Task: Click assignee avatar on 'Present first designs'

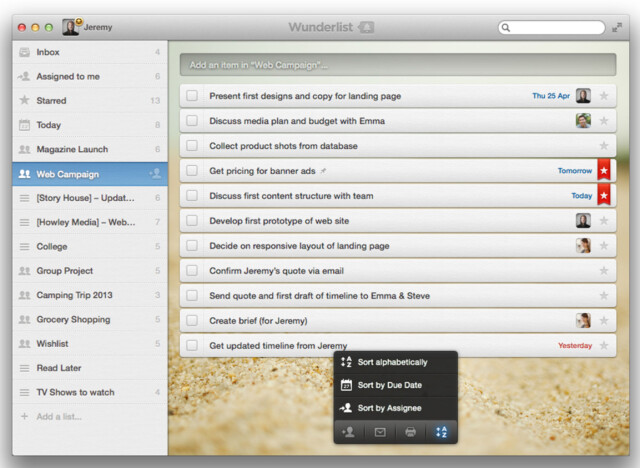Action: 583,96
